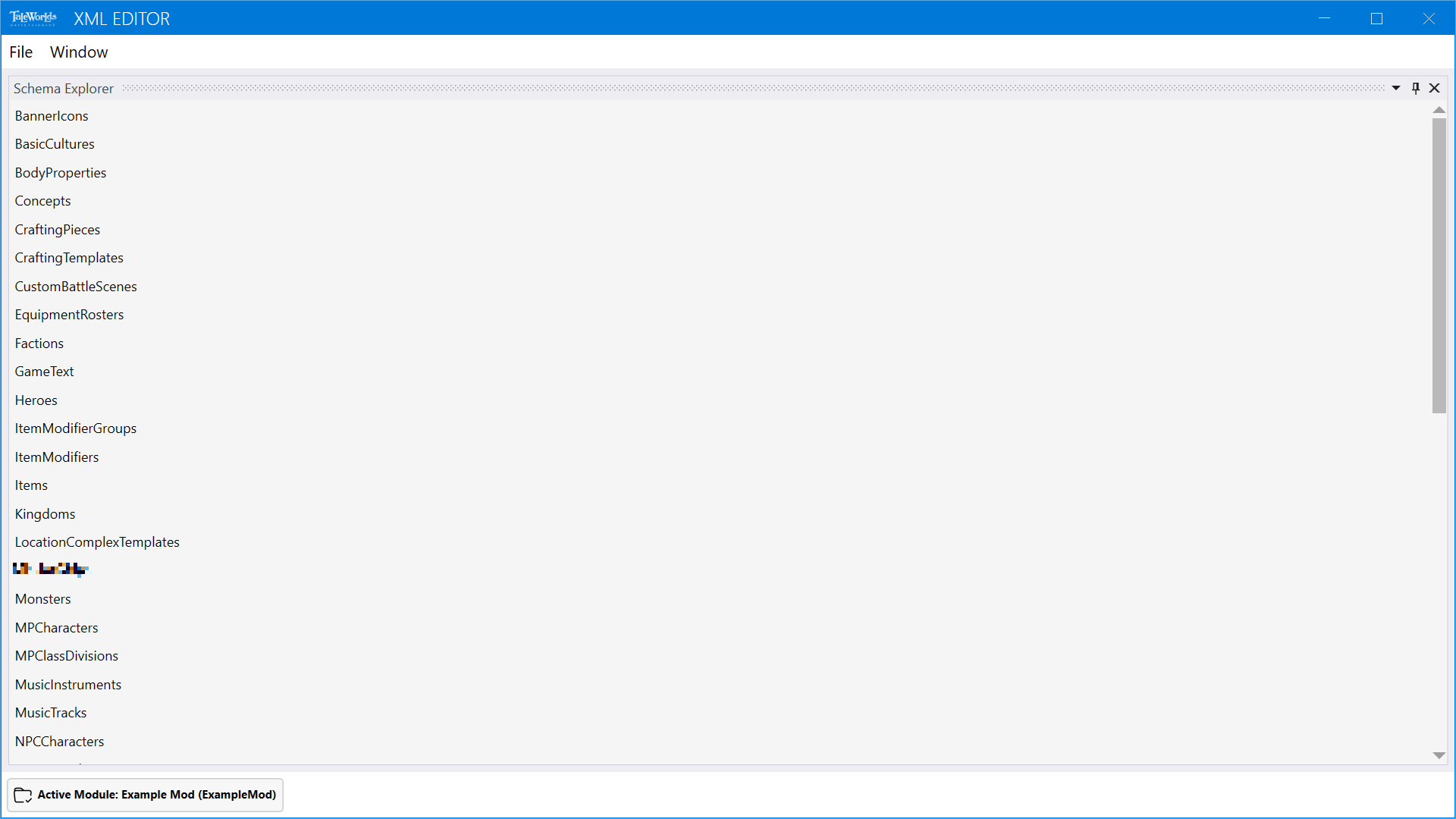Click the TaleWorlds logo icon

pos(33,18)
